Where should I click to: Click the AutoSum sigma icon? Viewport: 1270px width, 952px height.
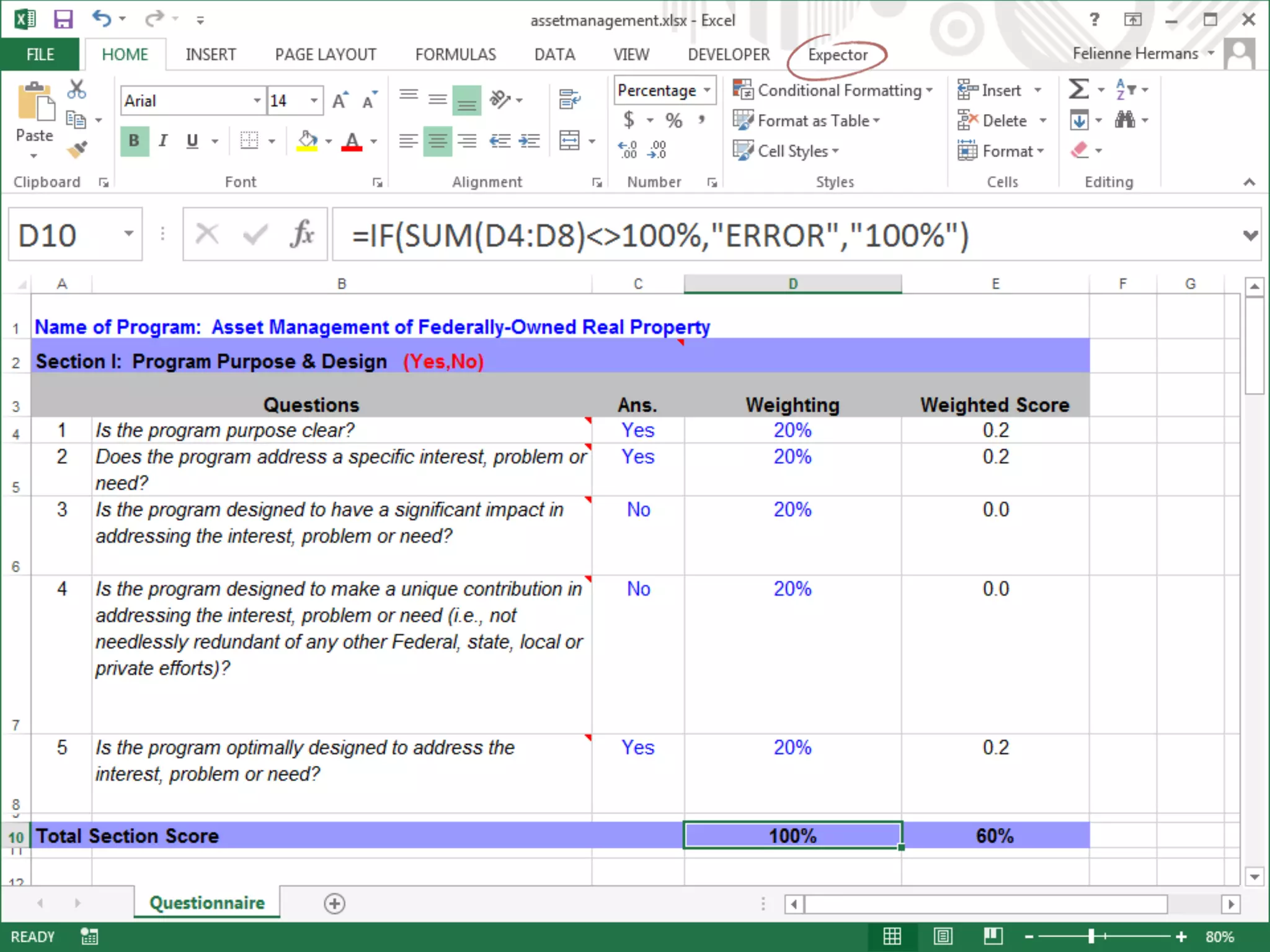pyautogui.click(x=1078, y=89)
